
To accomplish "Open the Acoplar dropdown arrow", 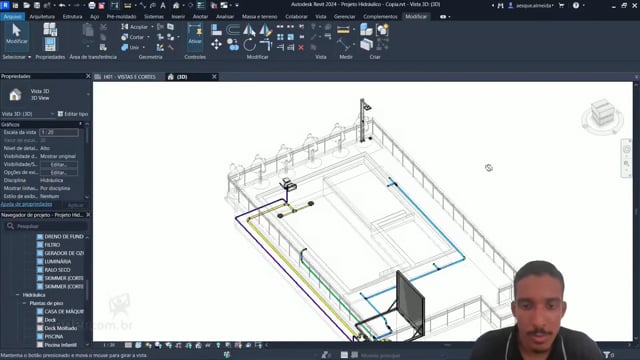I will [x=152, y=27].
